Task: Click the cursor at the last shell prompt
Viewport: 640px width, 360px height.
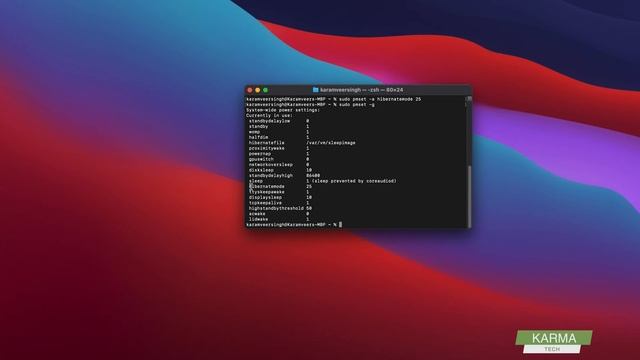Action: click(x=340, y=224)
